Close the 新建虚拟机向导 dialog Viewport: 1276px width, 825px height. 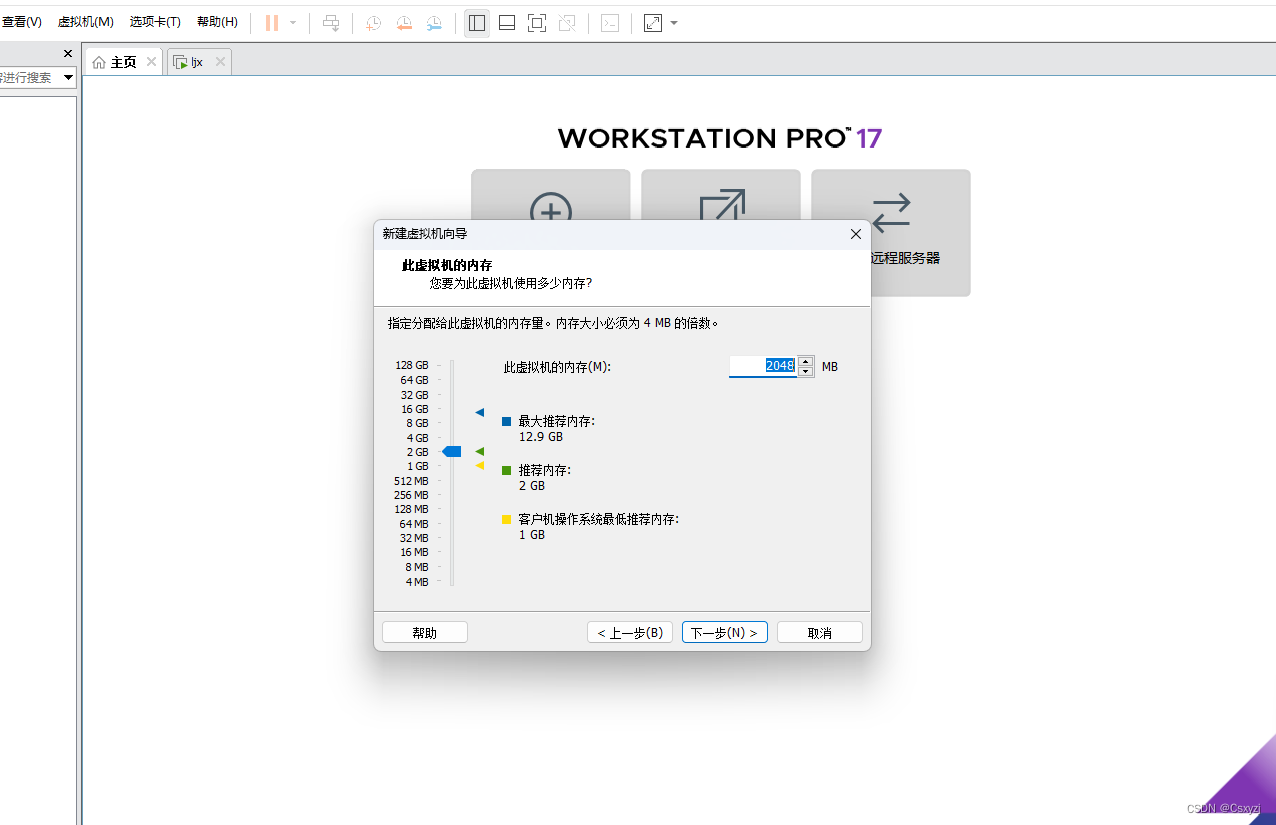click(855, 234)
